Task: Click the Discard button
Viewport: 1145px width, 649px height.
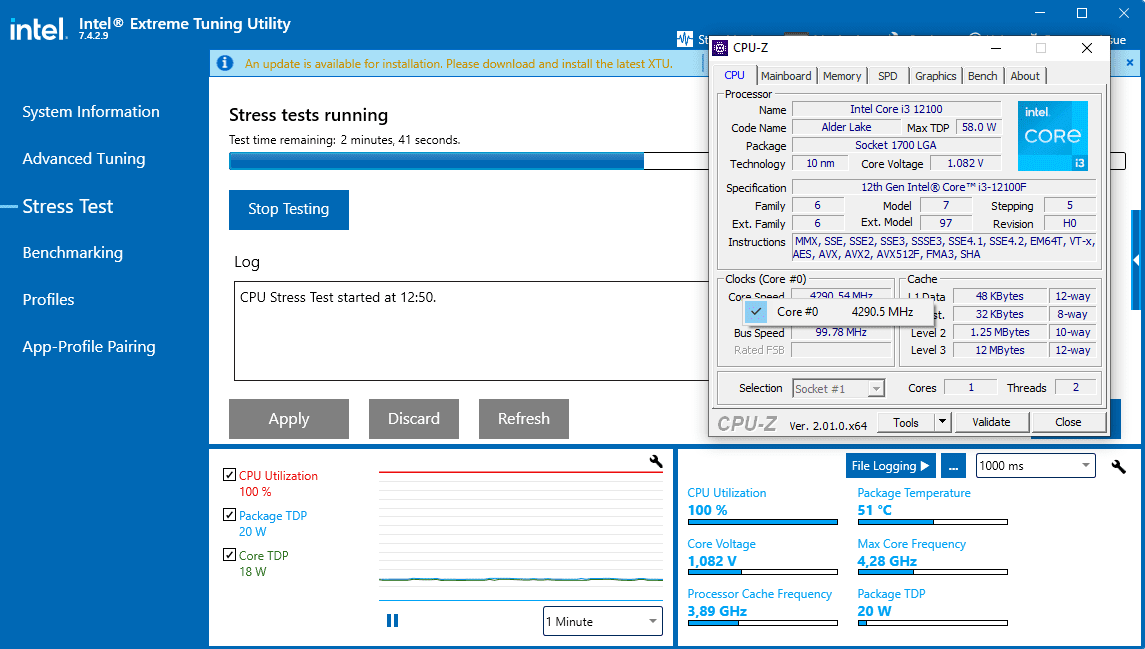Action: [x=413, y=419]
